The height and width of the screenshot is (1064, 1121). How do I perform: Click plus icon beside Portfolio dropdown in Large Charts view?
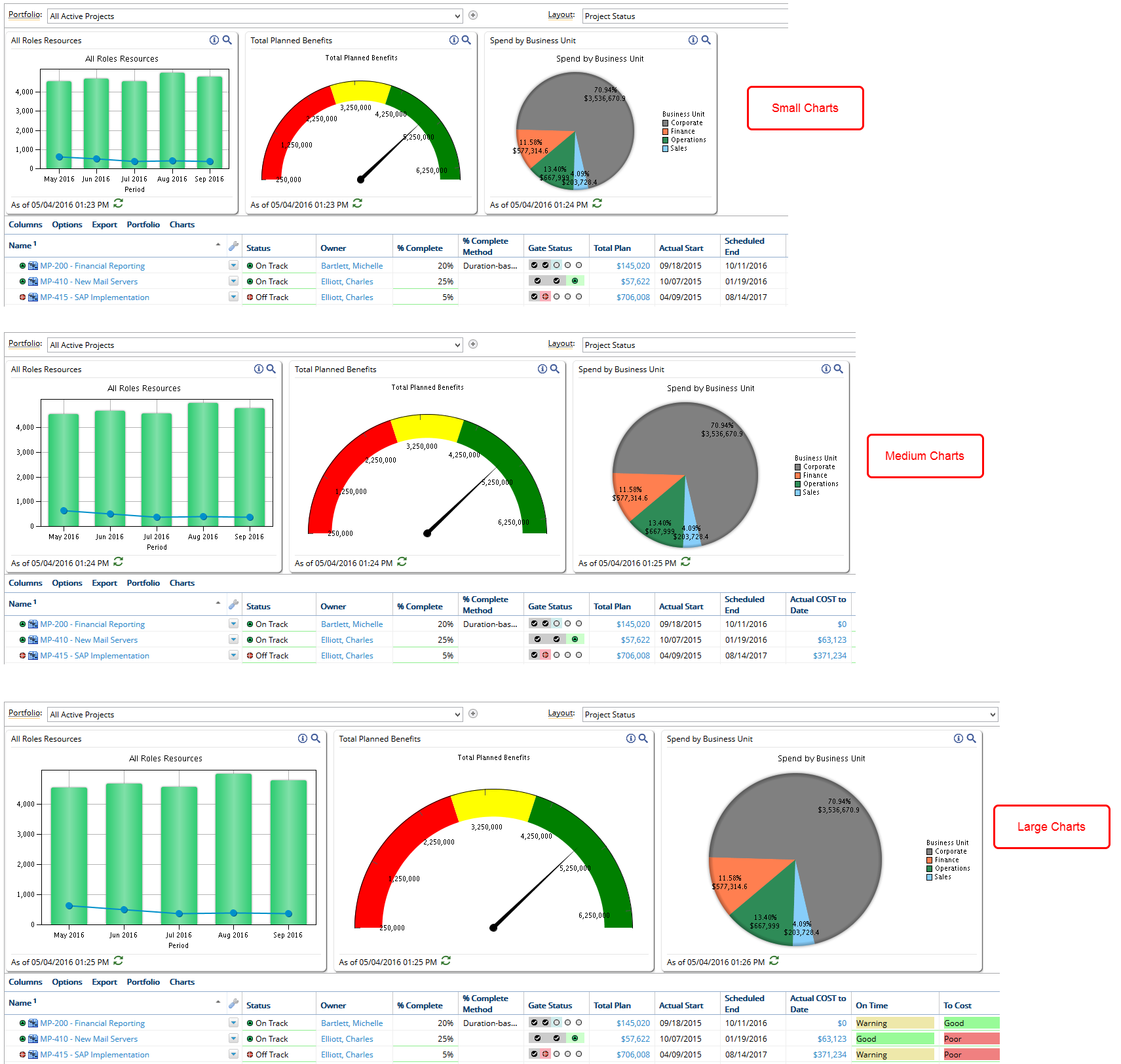click(x=473, y=713)
